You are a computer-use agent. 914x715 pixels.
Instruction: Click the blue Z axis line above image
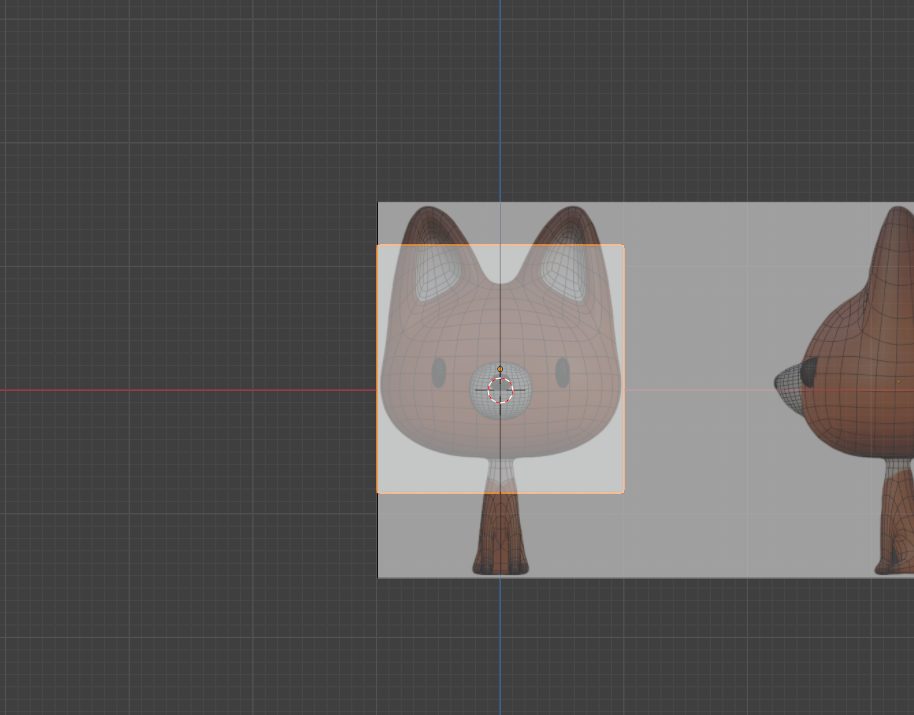click(500, 100)
